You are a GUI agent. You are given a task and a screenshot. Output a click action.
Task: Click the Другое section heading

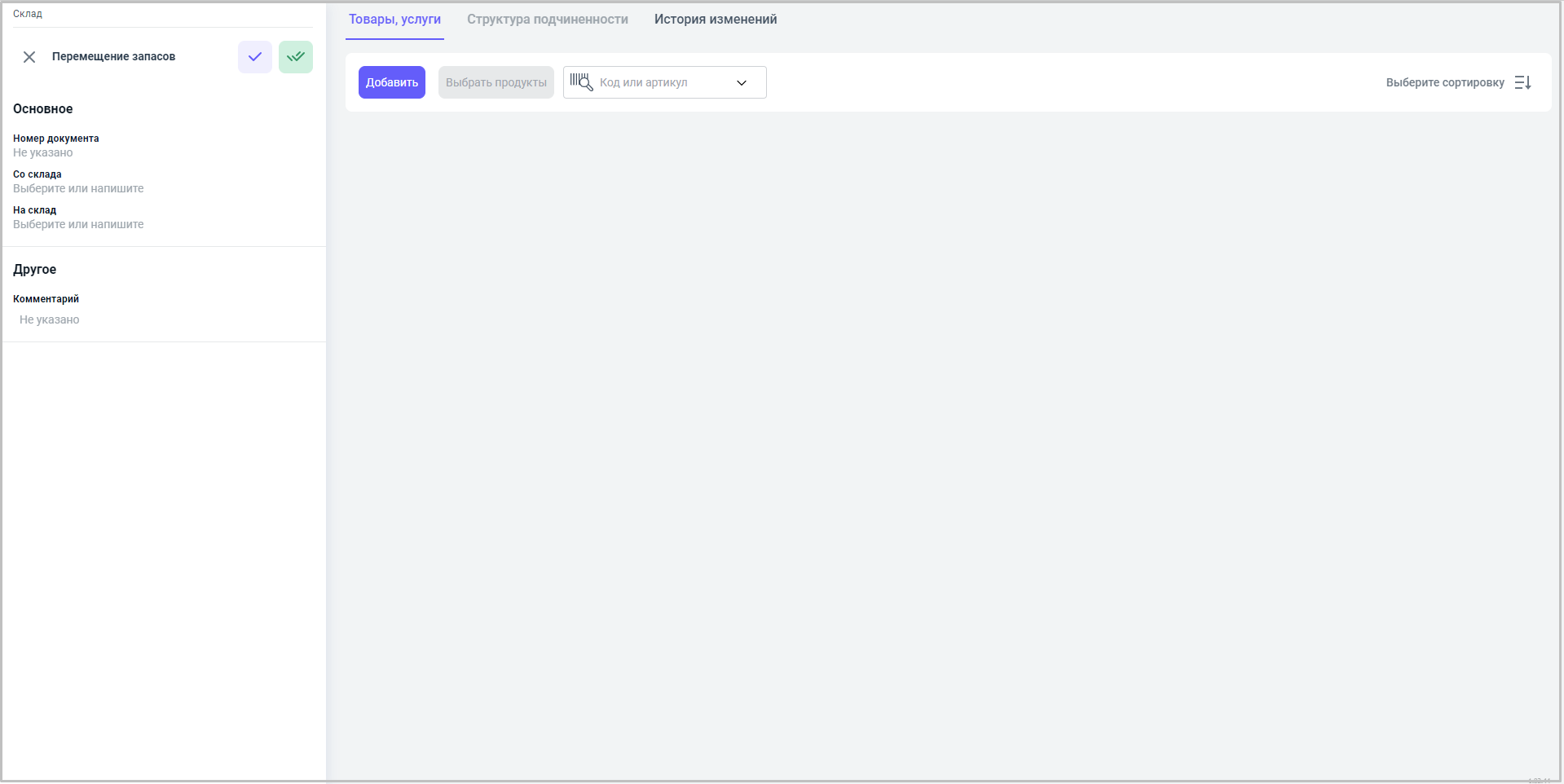35,270
